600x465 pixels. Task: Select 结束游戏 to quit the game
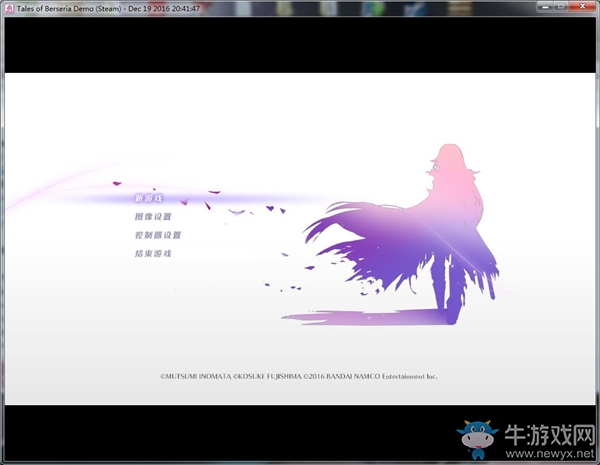click(x=153, y=253)
